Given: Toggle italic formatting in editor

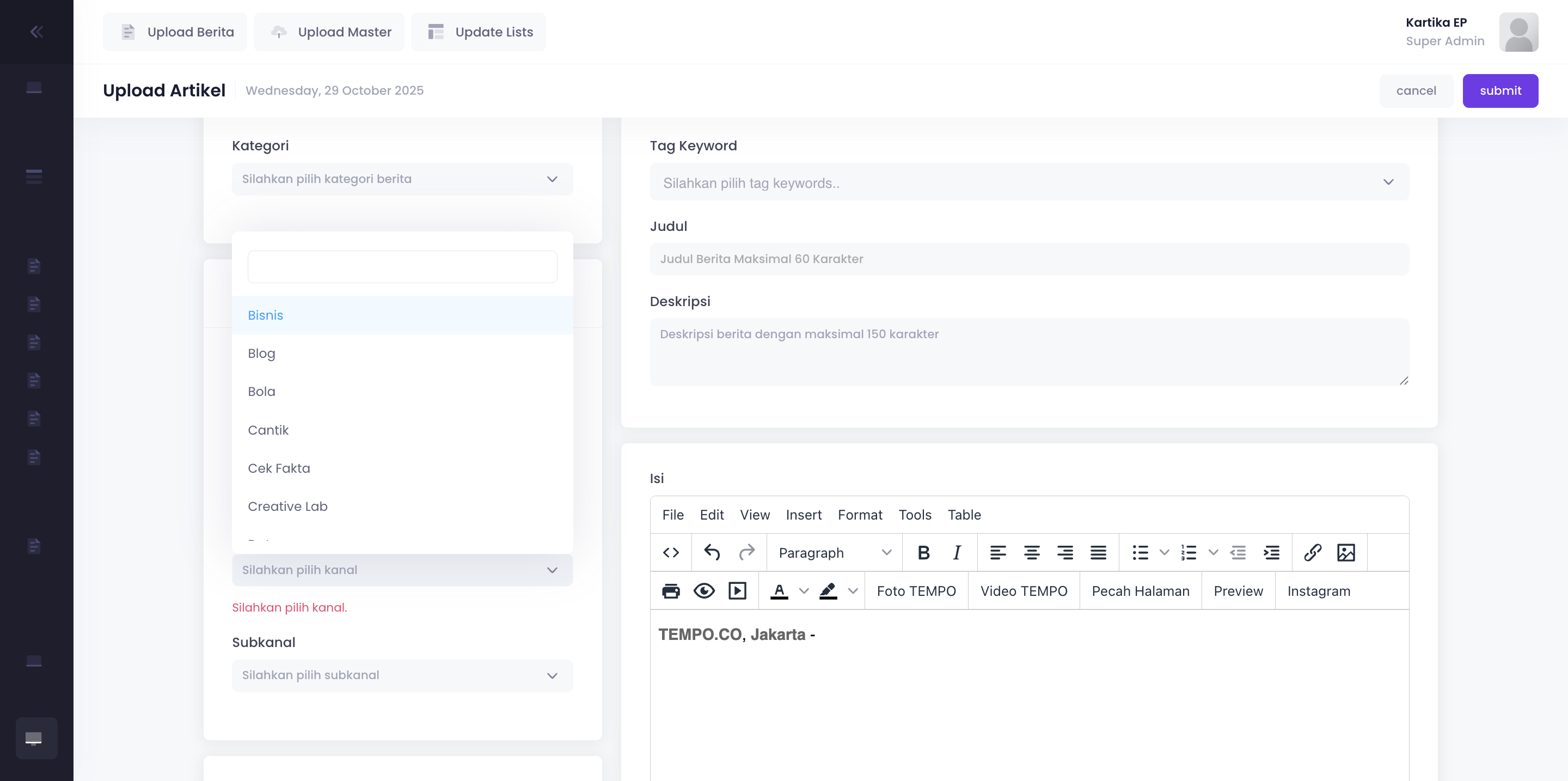Looking at the screenshot, I should pos(956,553).
